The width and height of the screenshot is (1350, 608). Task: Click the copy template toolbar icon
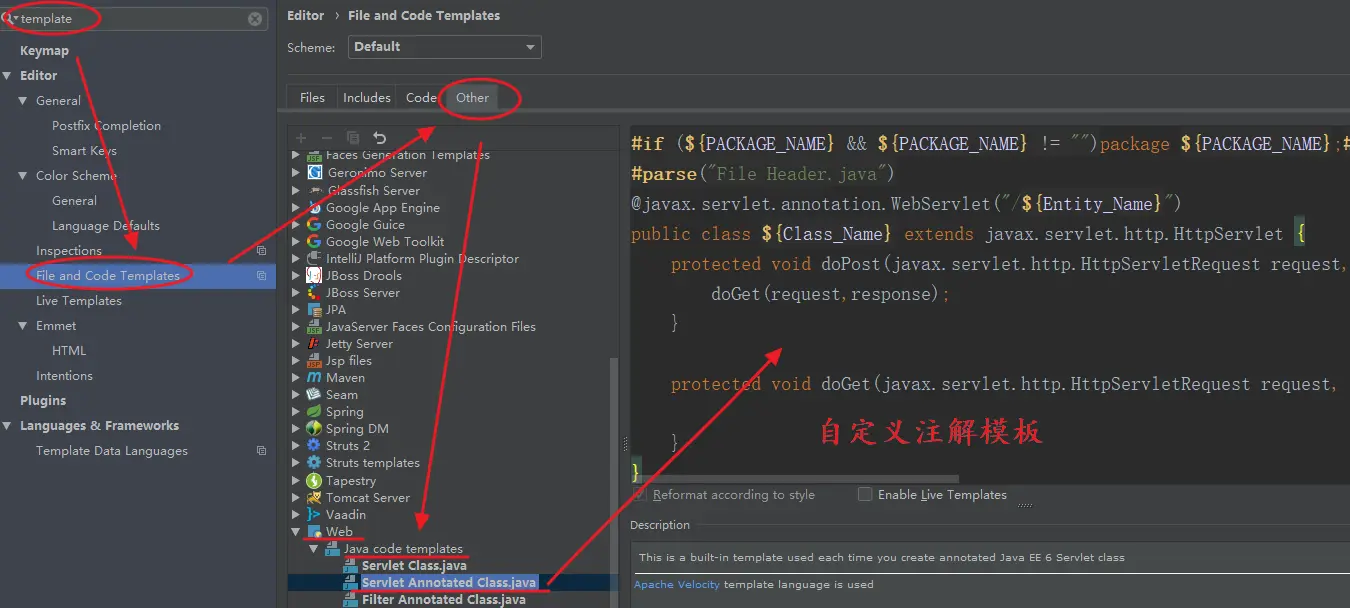[353, 138]
